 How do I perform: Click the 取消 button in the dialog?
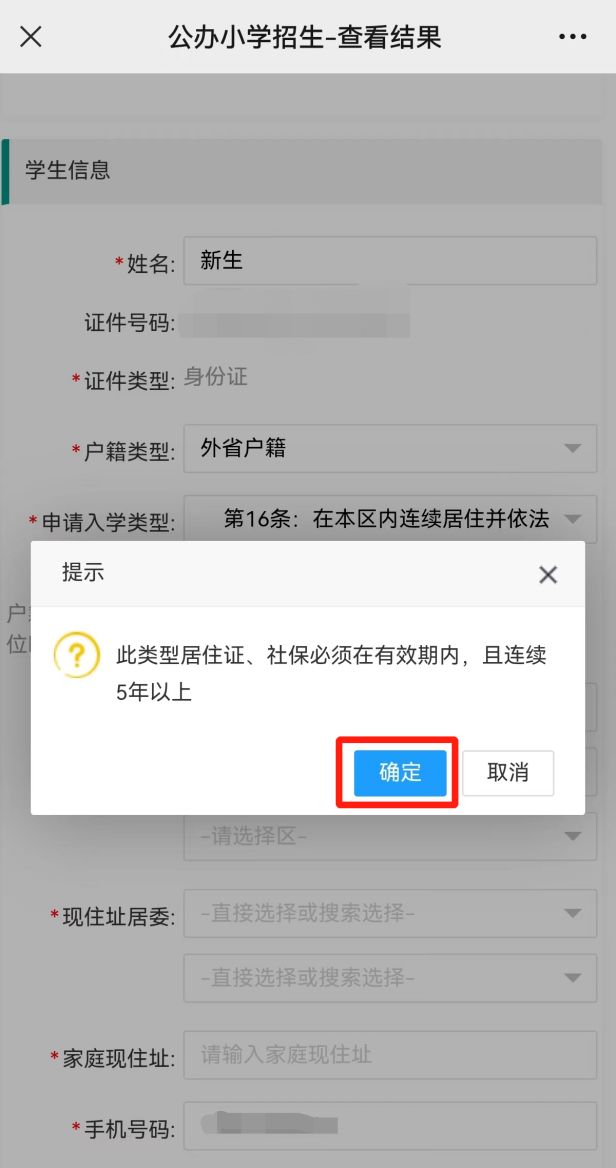(508, 772)
